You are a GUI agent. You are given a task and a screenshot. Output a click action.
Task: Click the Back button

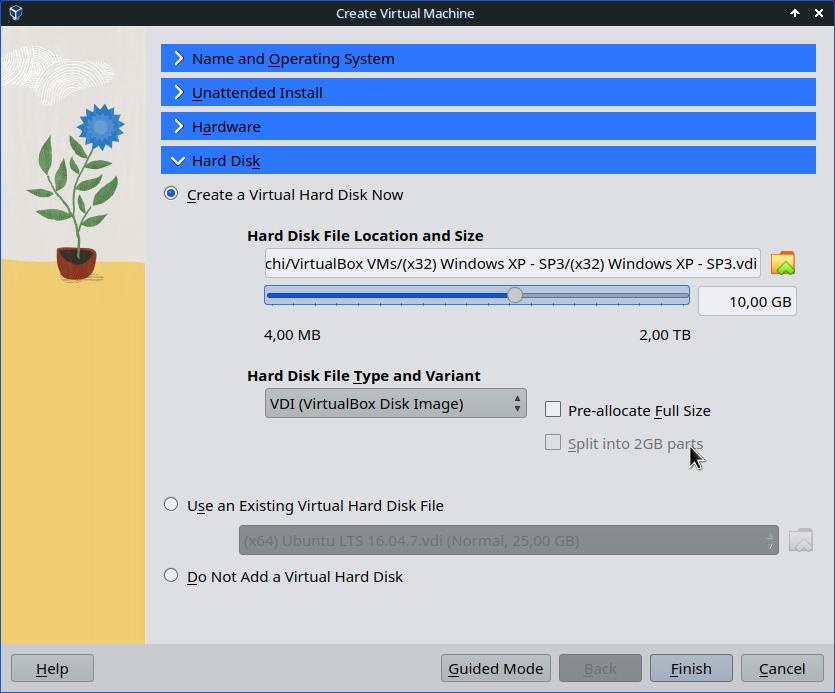tap(600, 668)
